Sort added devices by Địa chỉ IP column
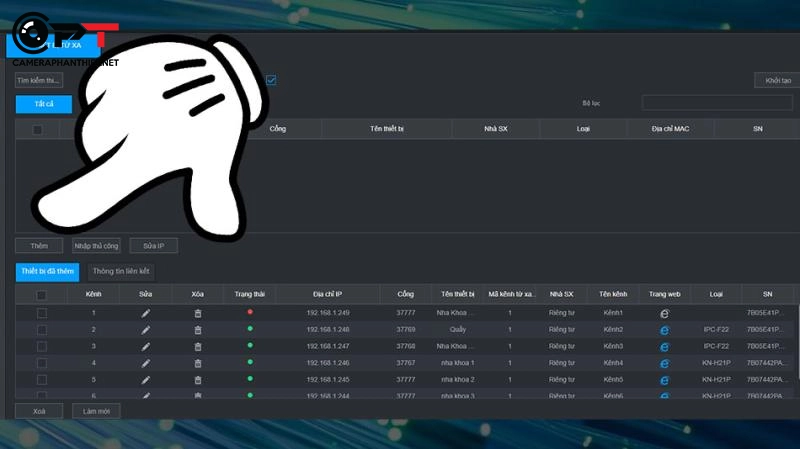Viewport: 800px width, 449px height. tap(327, 295)
